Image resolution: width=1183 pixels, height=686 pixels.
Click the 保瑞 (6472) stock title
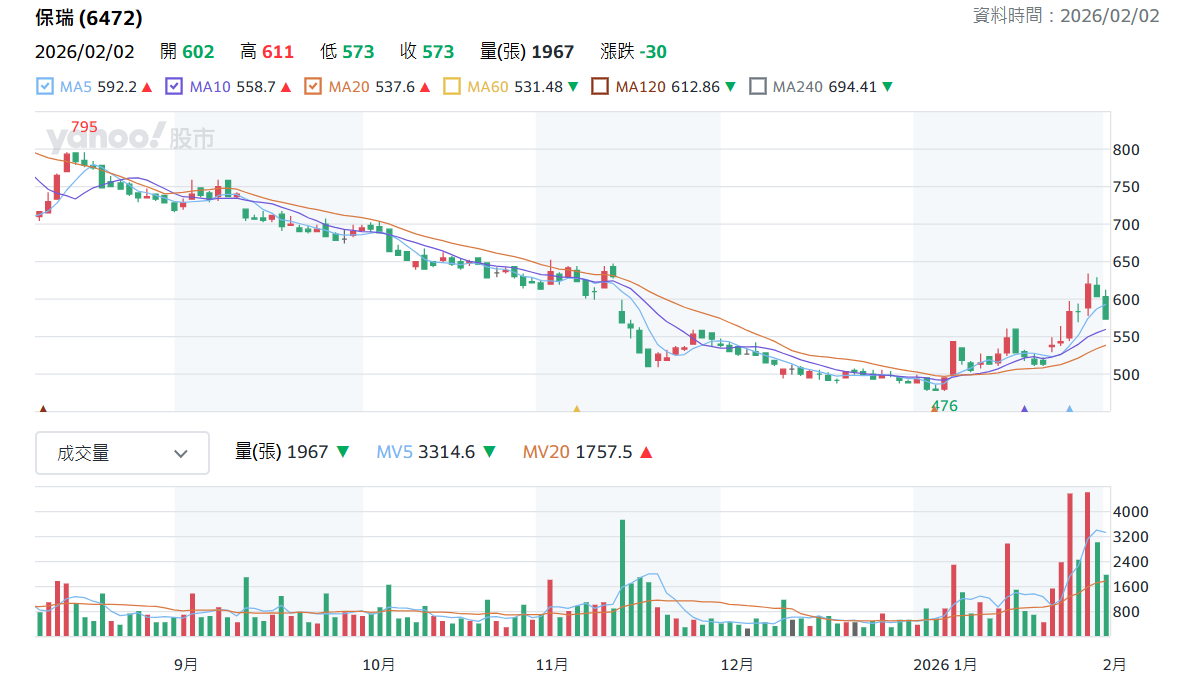(x=89, y=18)
